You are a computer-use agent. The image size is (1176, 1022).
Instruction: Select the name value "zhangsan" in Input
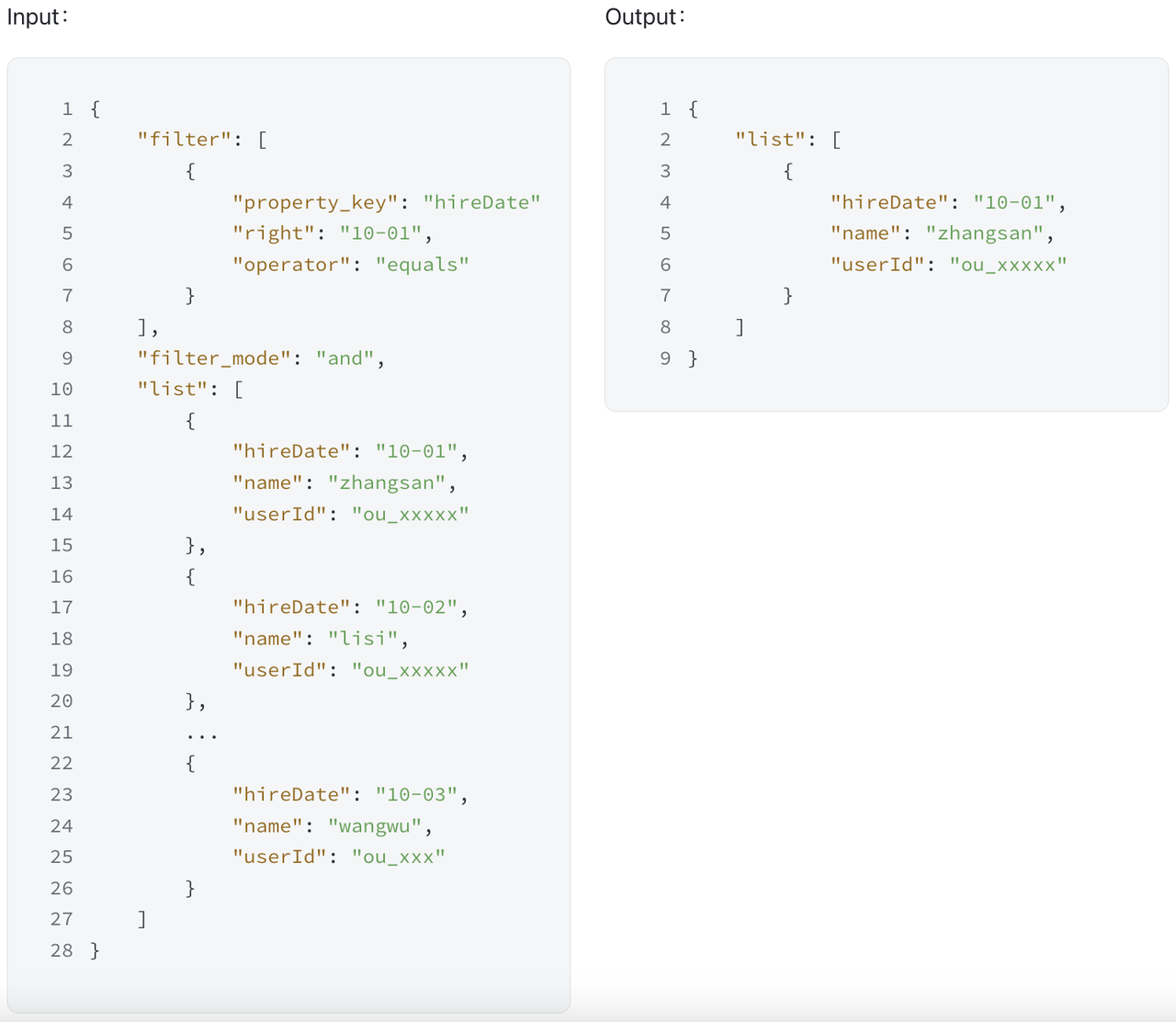[387, 483]
